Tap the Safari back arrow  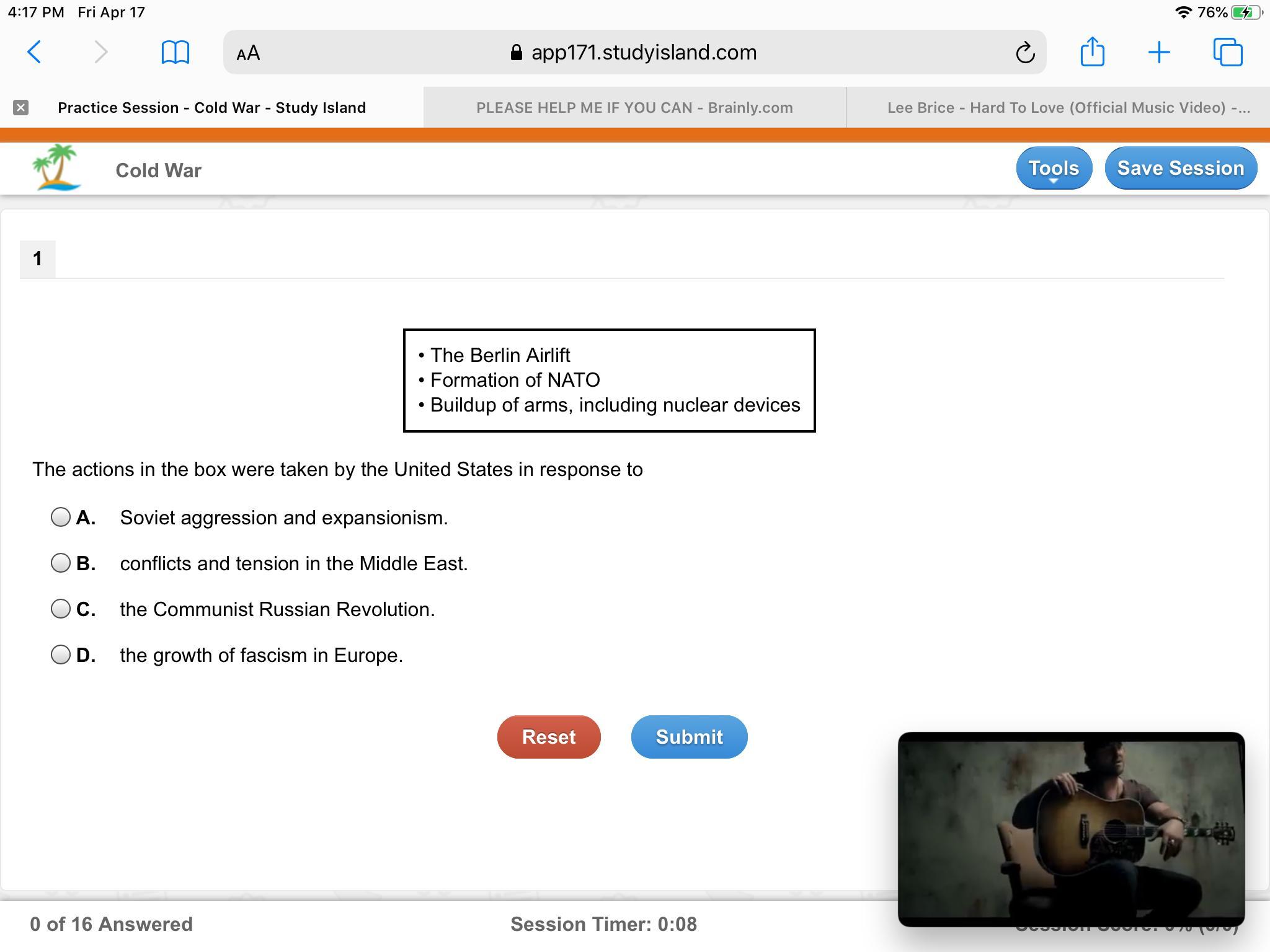35,52
